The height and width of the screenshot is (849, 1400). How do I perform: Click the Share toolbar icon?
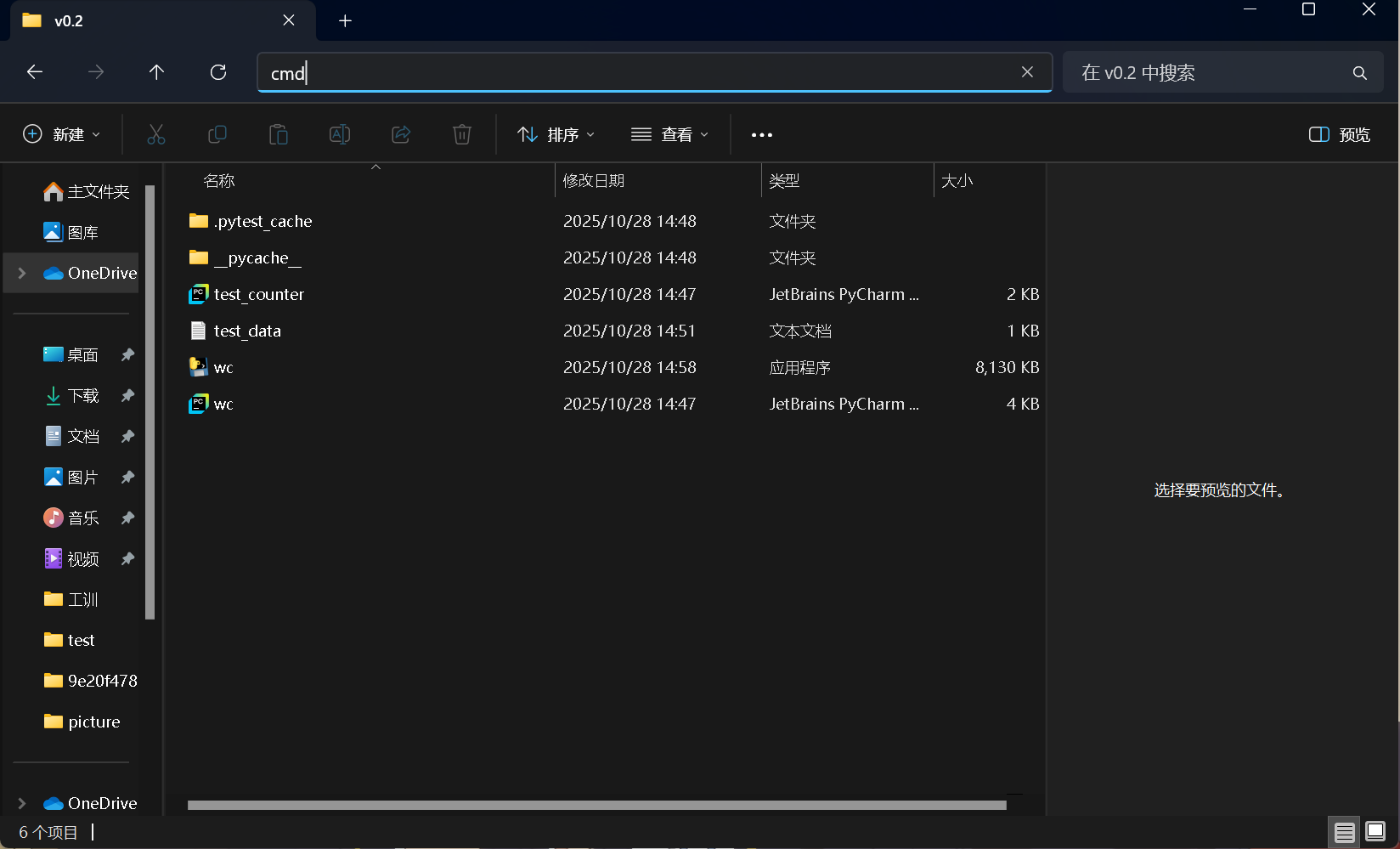(401, 134)
